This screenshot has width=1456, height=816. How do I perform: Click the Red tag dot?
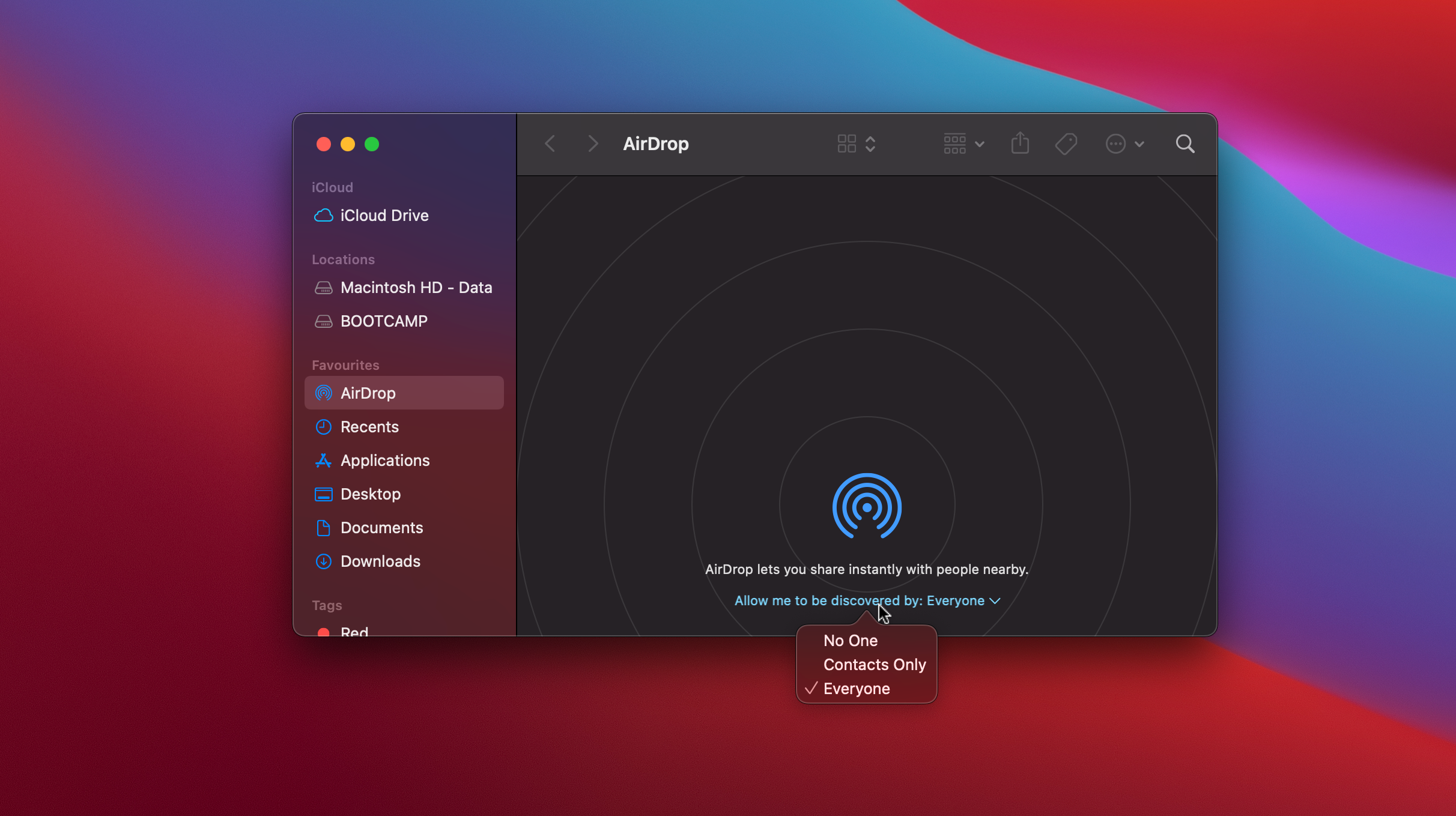pyautogui.click(x=324, y=632)
